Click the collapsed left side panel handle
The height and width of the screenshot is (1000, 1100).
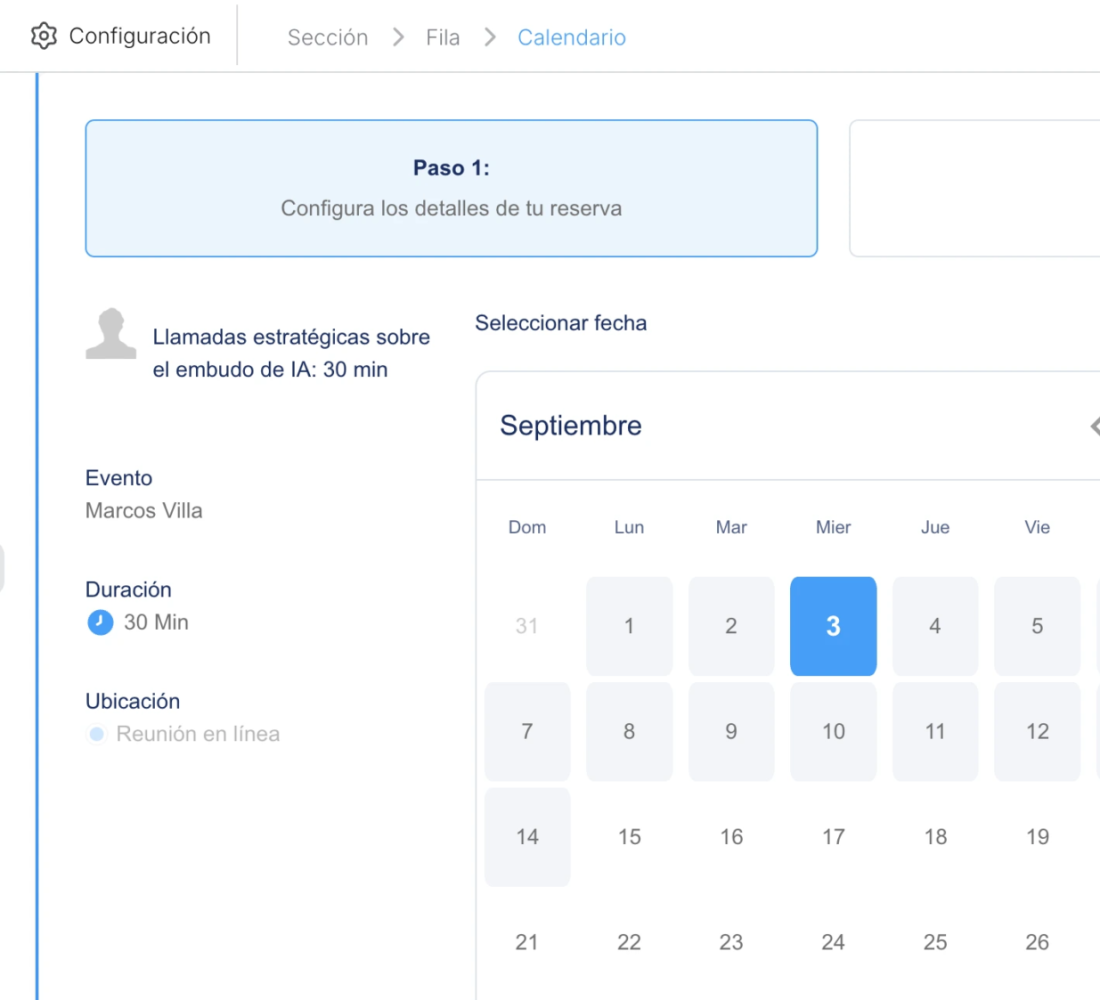click(x=2, y=568)
